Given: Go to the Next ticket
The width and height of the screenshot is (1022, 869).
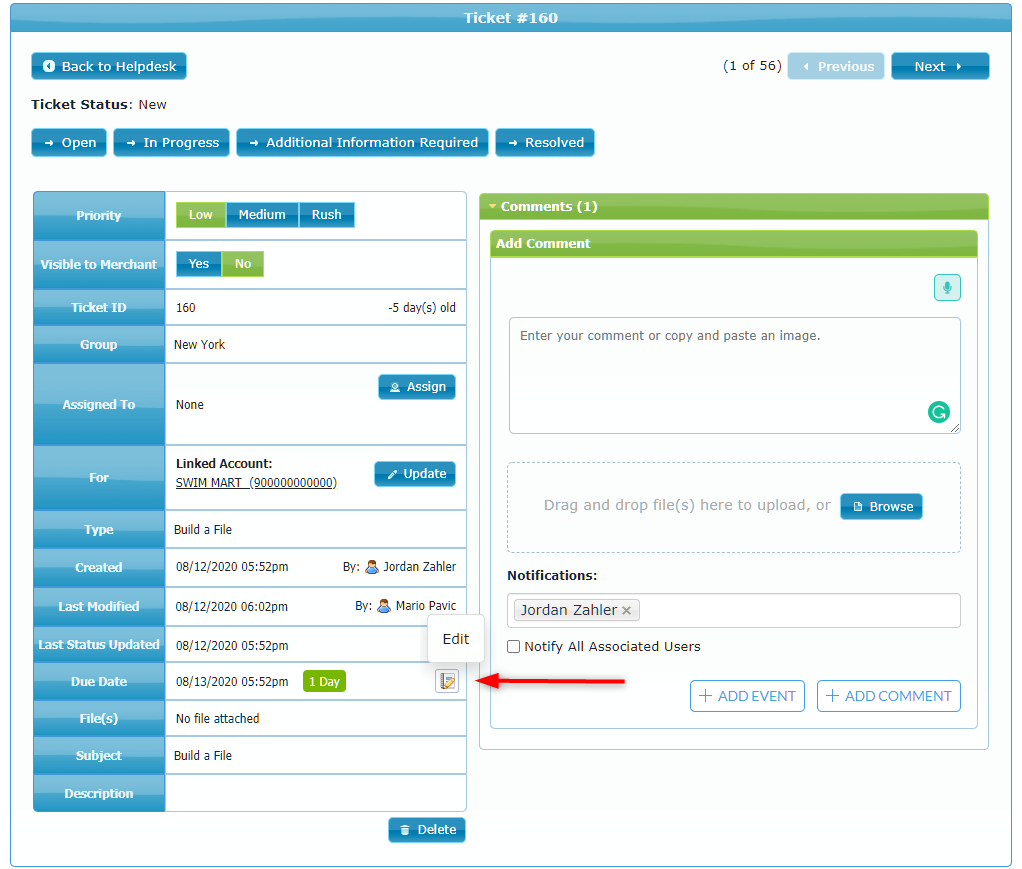Looking at the screenshot, I should [939, 66].
